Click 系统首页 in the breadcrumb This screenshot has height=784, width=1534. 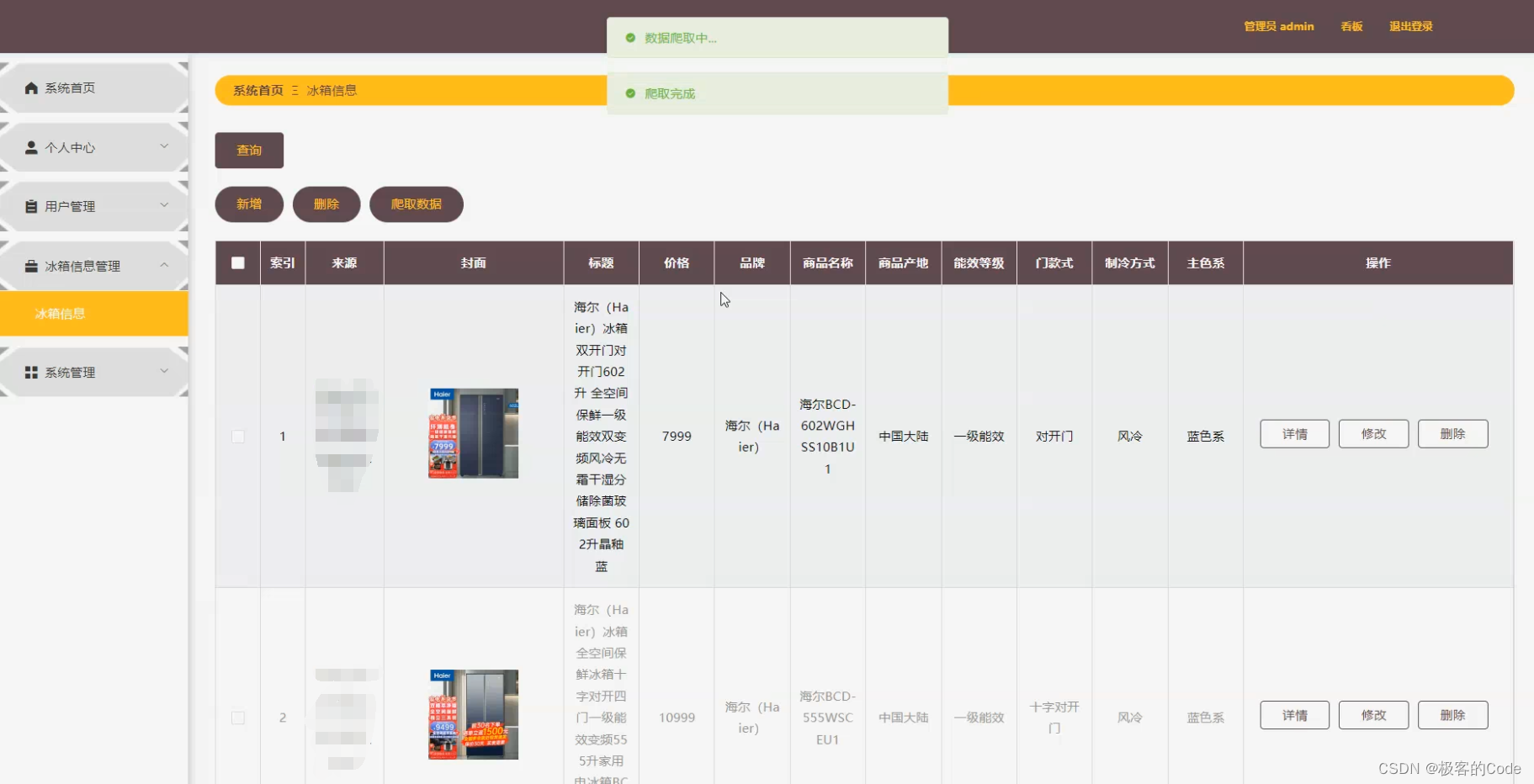point(258,90)
